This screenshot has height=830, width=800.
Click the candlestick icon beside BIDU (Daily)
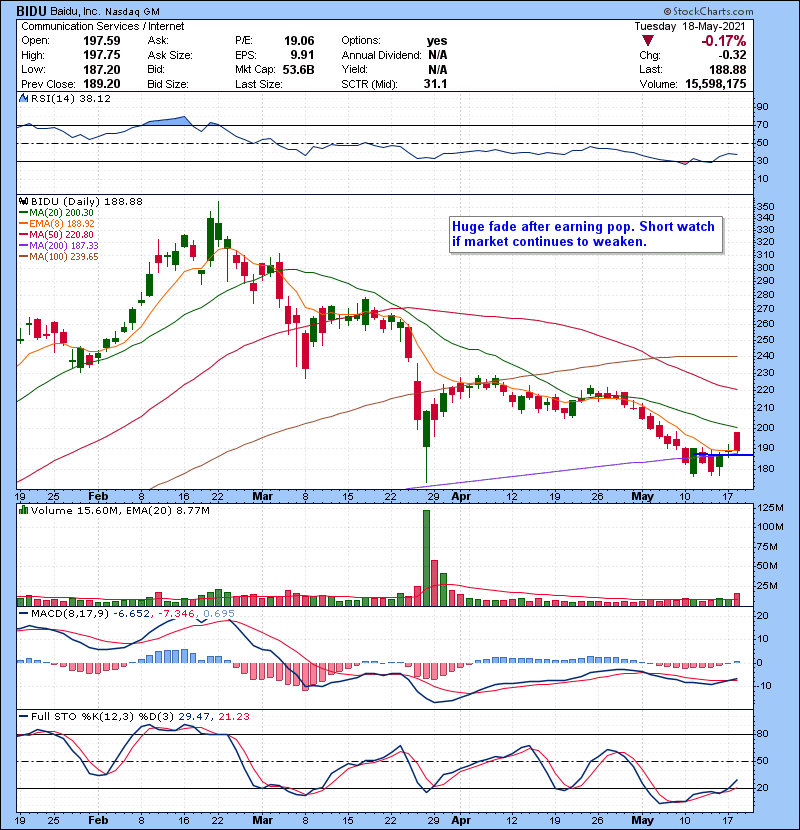point(23,201)
